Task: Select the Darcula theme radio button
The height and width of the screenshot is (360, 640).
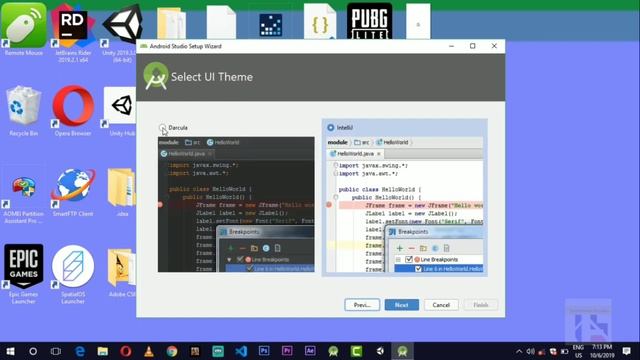Action: 163,128
